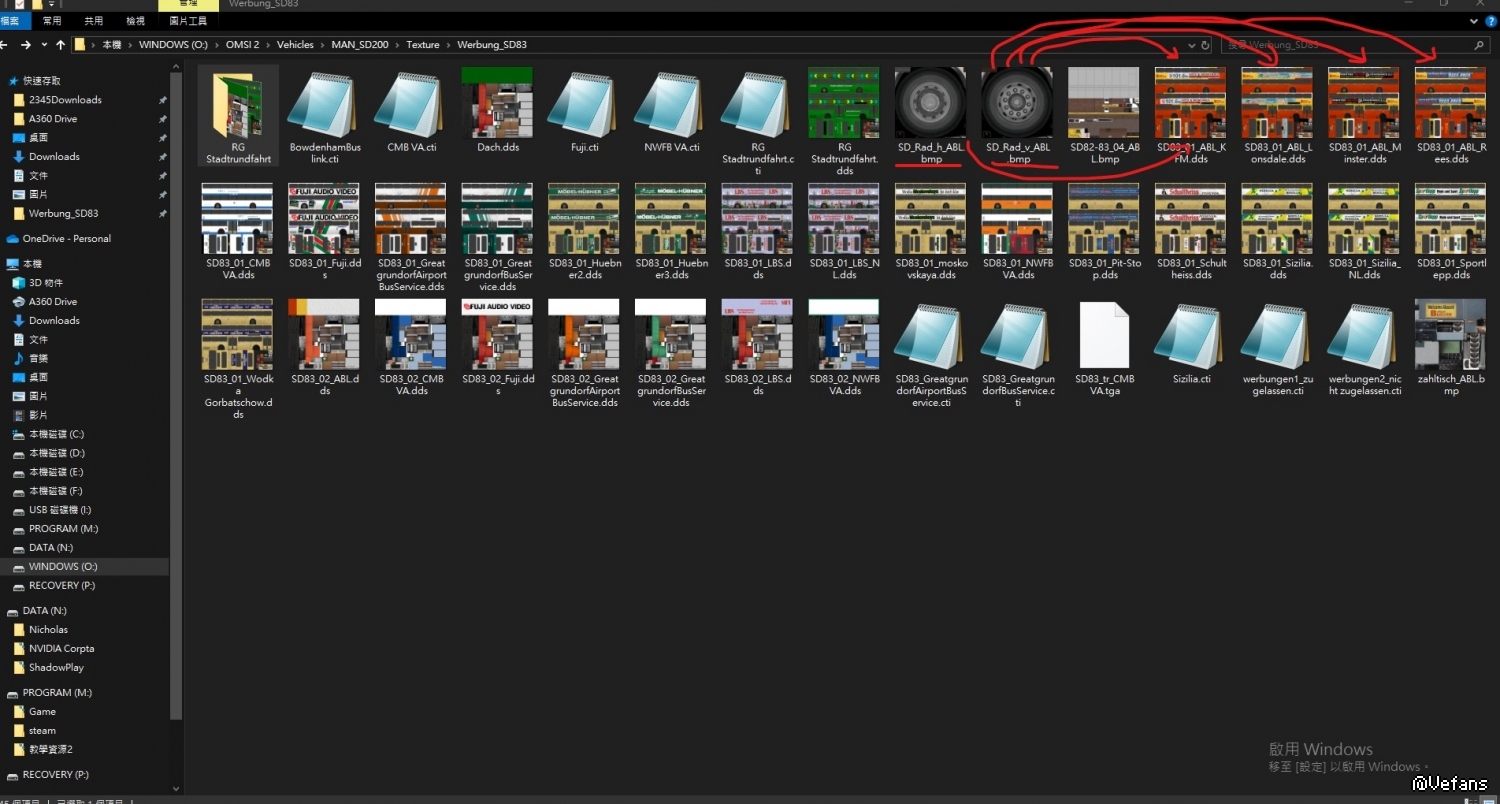Select the SD83_01_CMB VA.dds thumbnail
This screenshot has height=804, width=1500.
(x=238, y=219)
